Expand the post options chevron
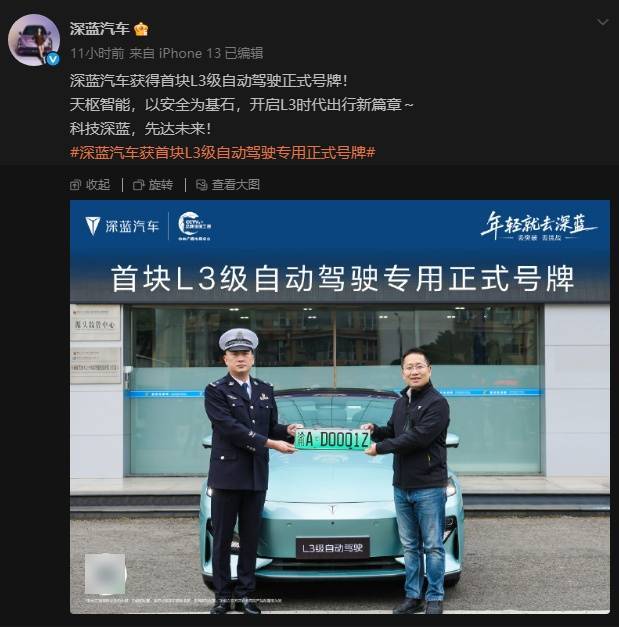 [603, 22]
